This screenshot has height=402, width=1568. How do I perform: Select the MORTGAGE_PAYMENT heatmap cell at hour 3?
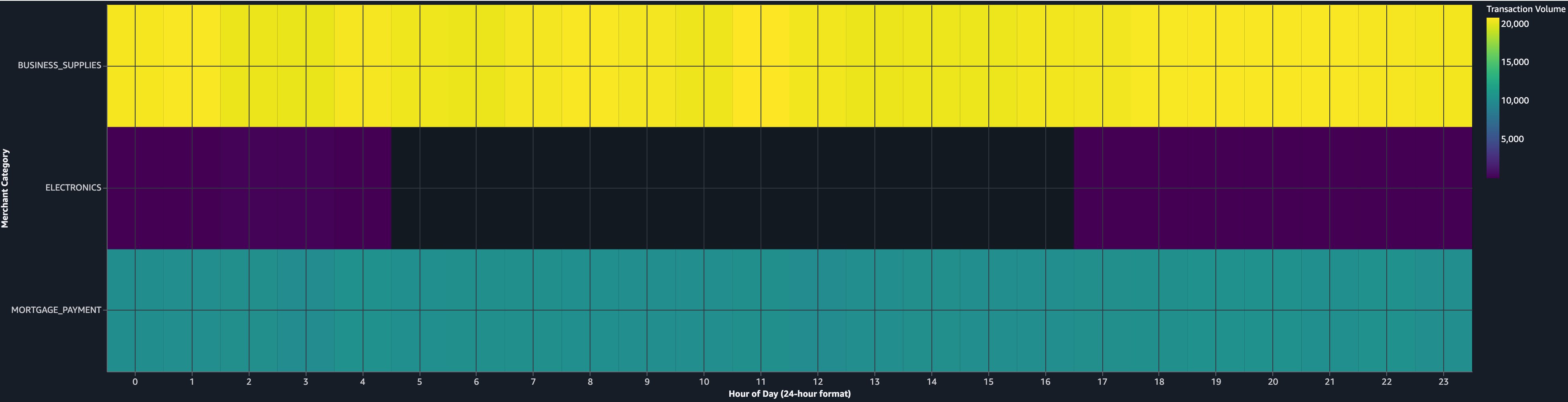306,310
